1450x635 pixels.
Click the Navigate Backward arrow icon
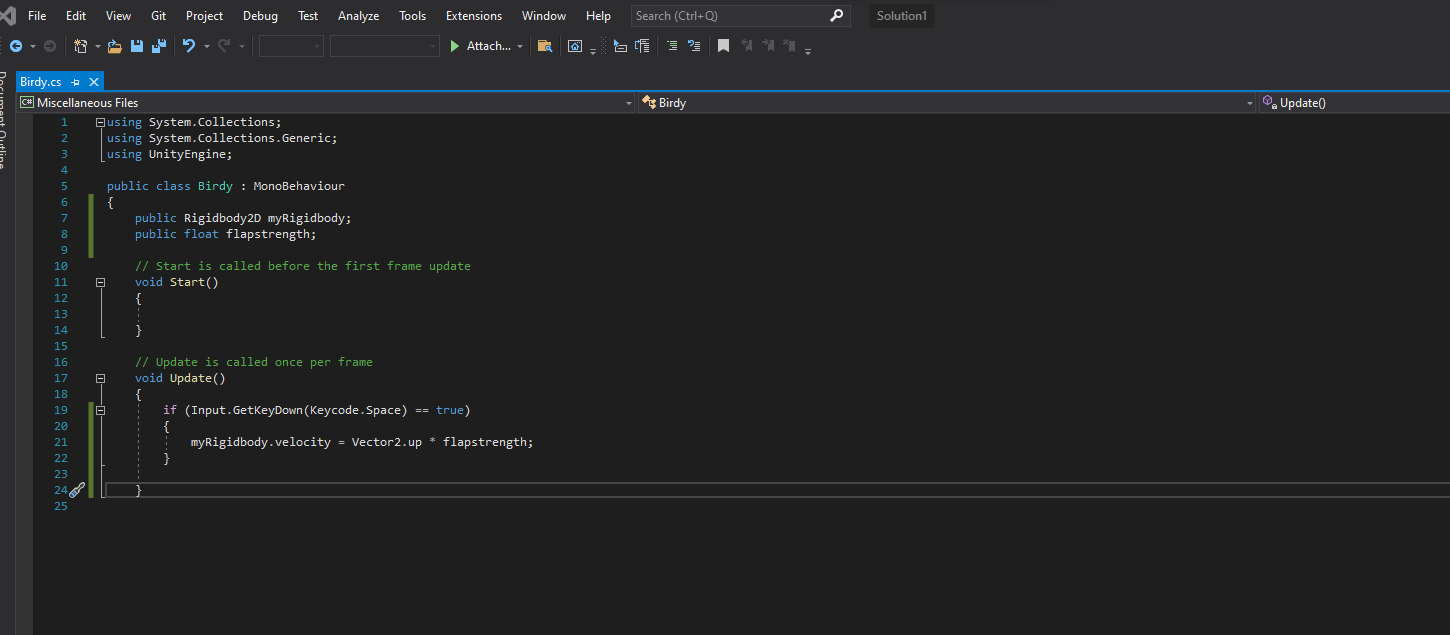click(16, 46)
